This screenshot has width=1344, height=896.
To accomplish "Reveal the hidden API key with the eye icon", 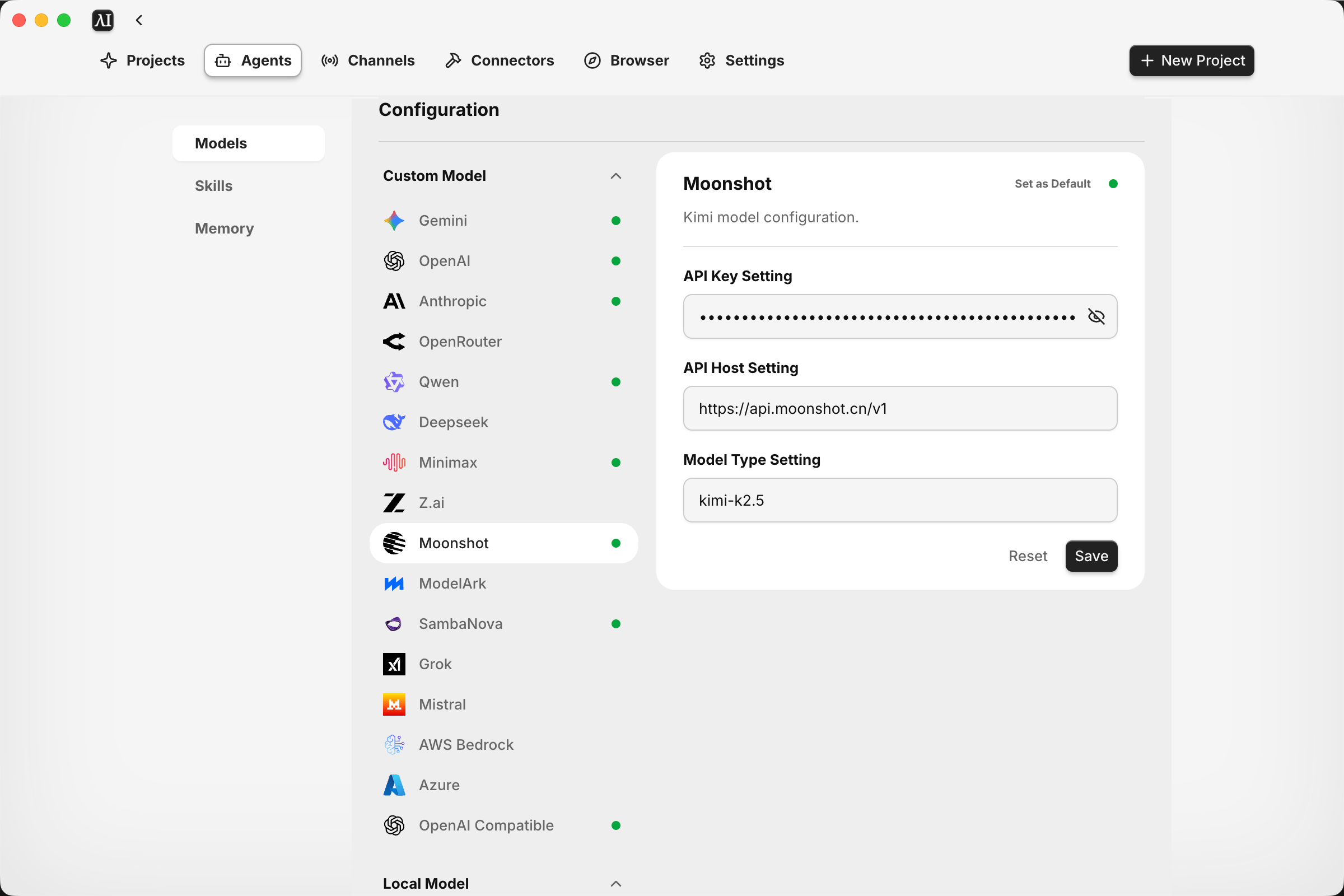I will click(1096, 316).
